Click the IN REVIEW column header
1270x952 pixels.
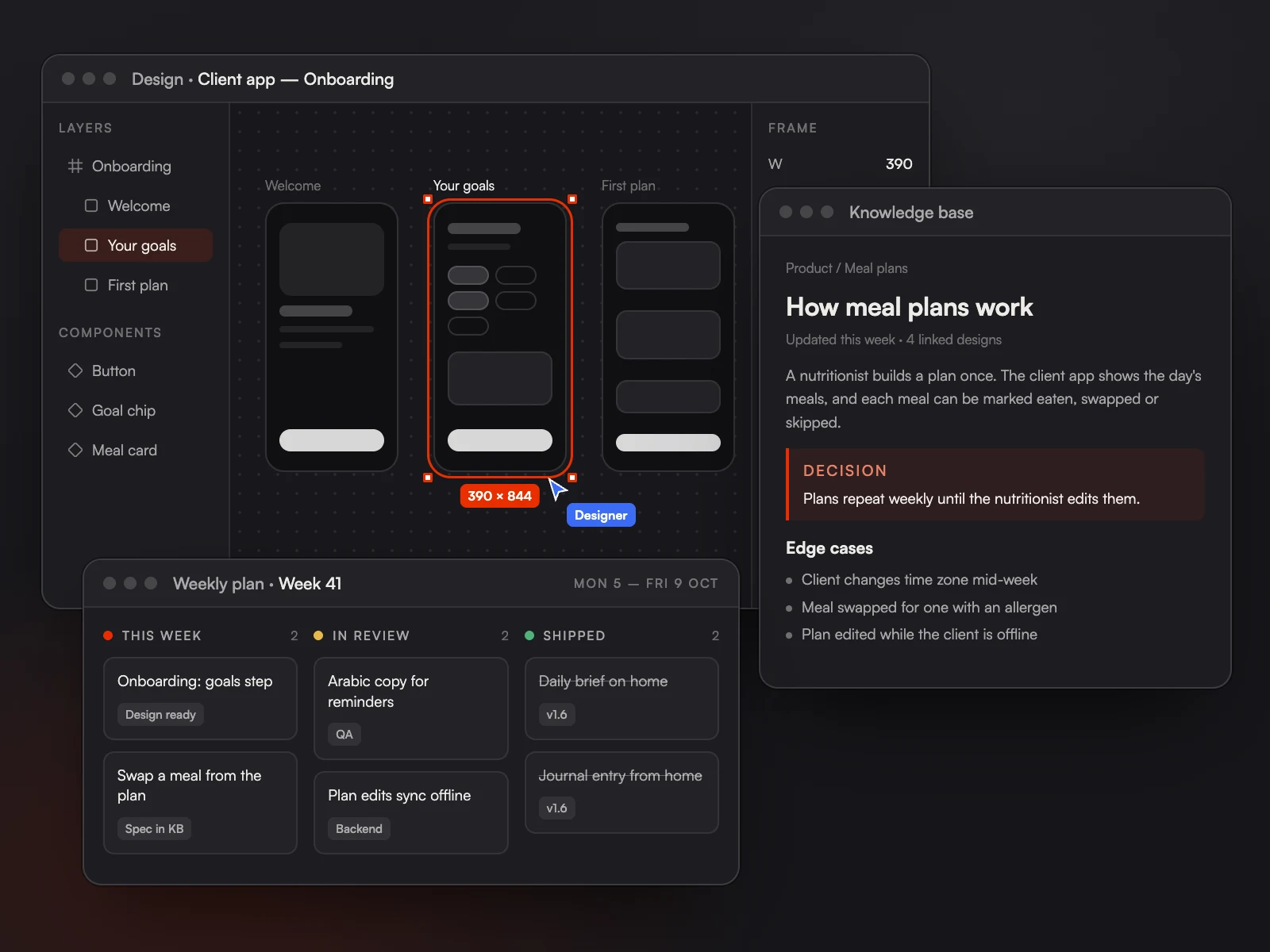371,635
